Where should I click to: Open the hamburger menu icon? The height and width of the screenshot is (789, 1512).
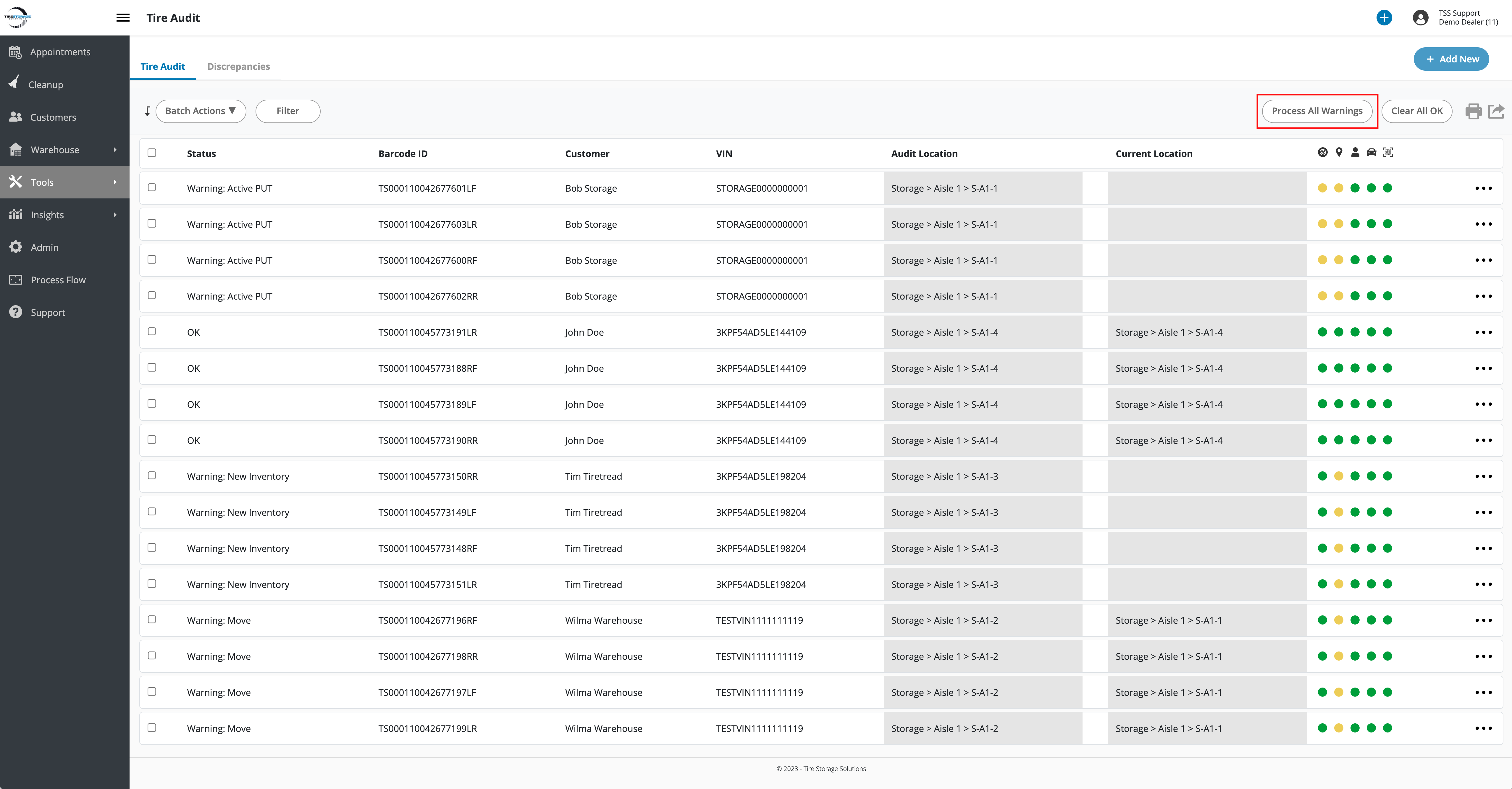pos(123,18)
